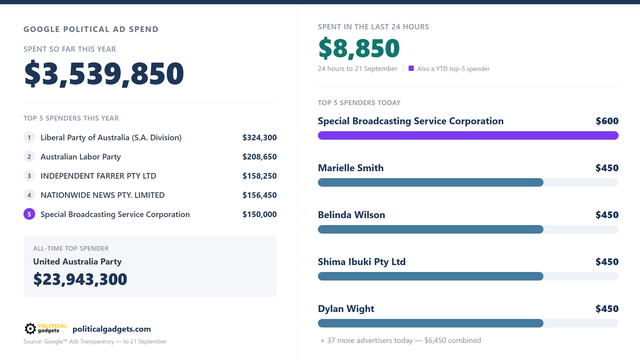Click the $150,000 amount
This screenshot has height=360, width=640.
point(260,214)
